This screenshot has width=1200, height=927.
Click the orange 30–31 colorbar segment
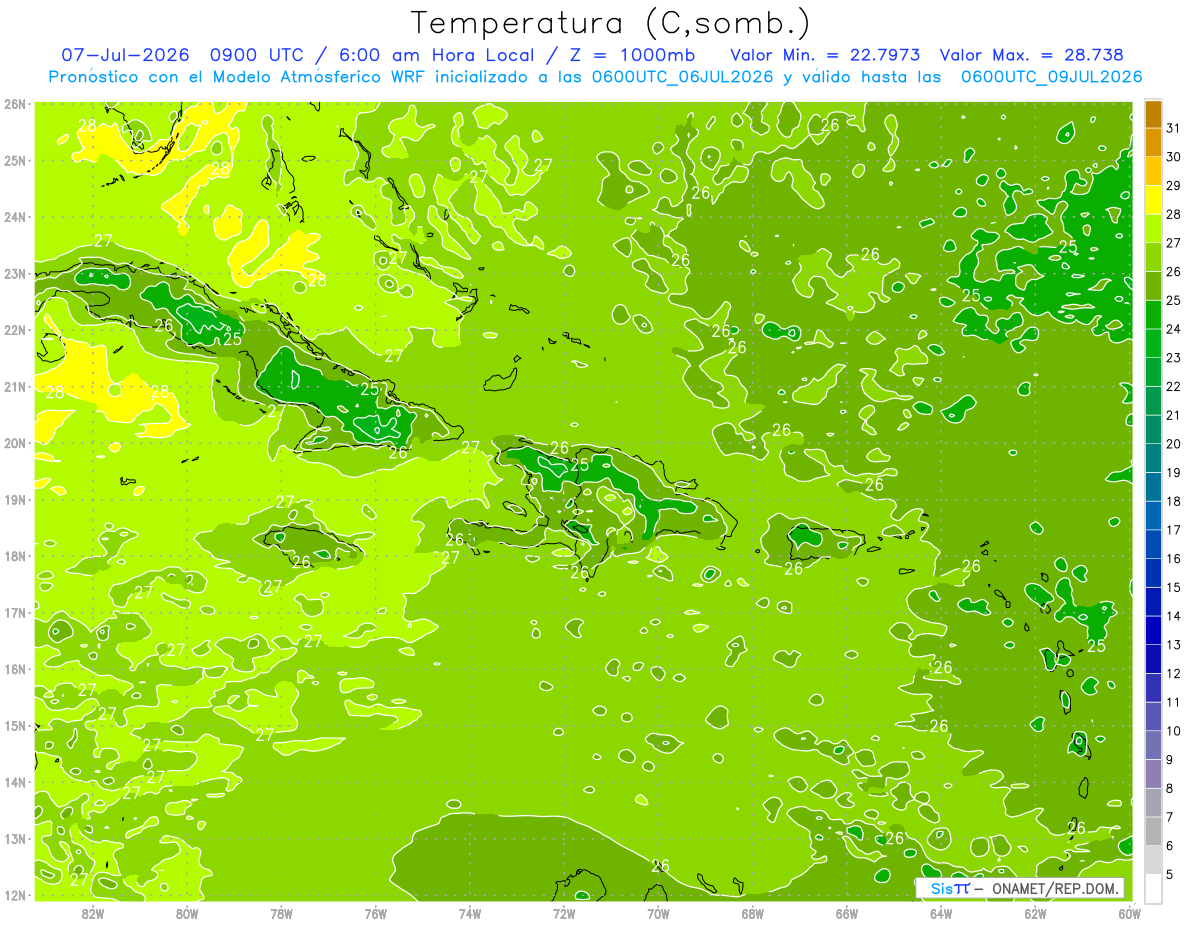1153,142
